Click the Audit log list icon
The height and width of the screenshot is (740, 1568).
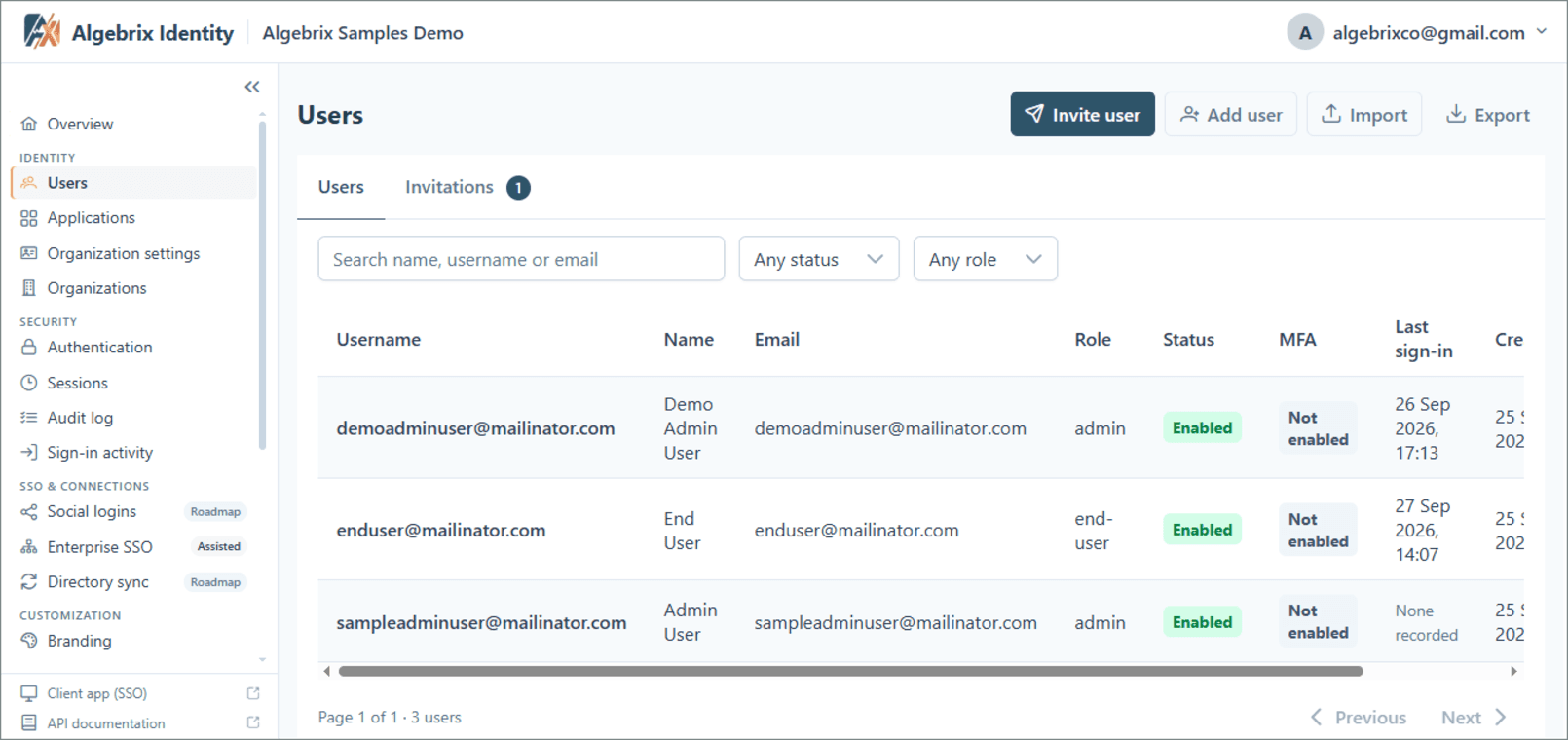[x=29, y=418]
